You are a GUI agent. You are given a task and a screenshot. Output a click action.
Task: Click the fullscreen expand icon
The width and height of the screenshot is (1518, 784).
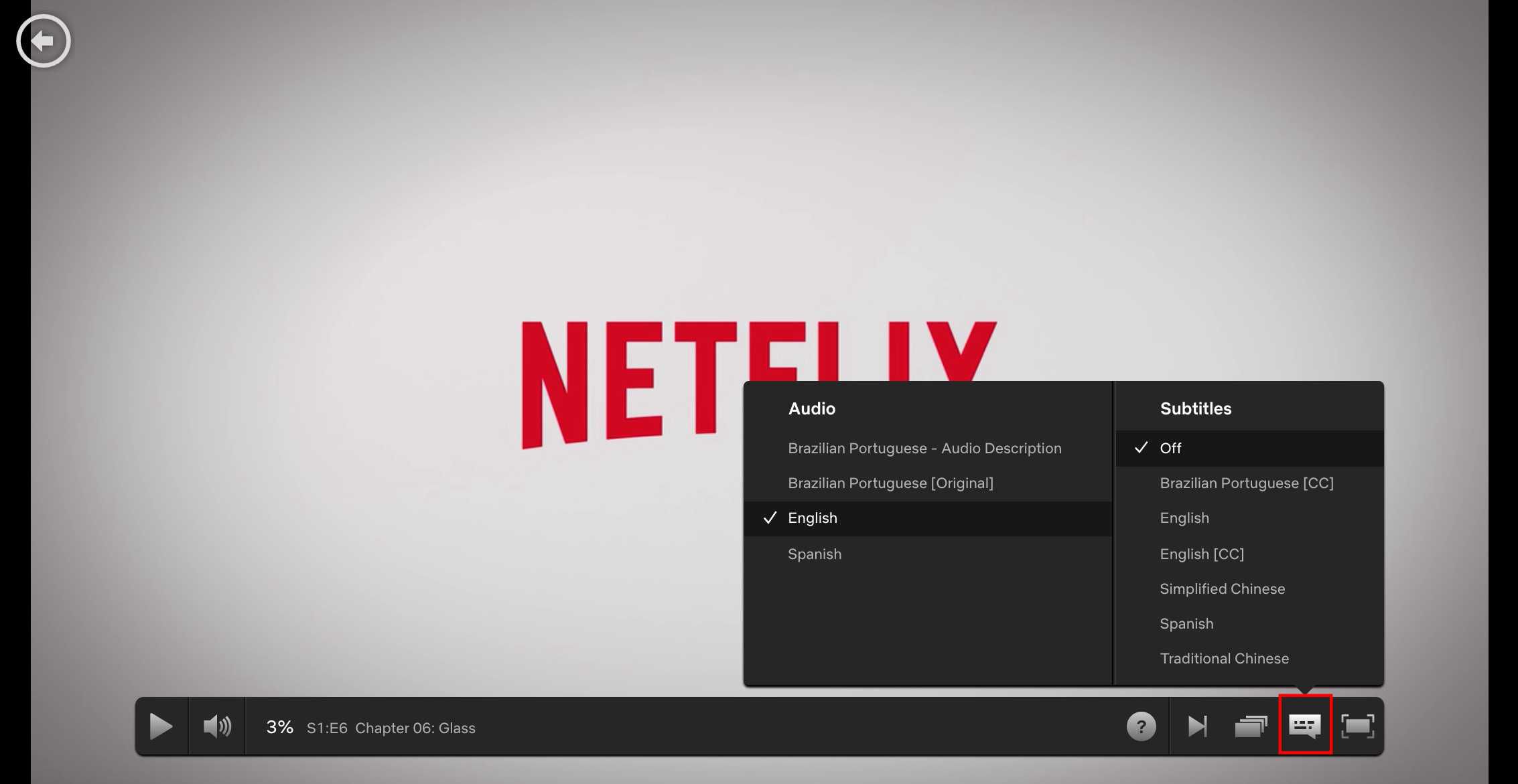(x=1358, y=726)
